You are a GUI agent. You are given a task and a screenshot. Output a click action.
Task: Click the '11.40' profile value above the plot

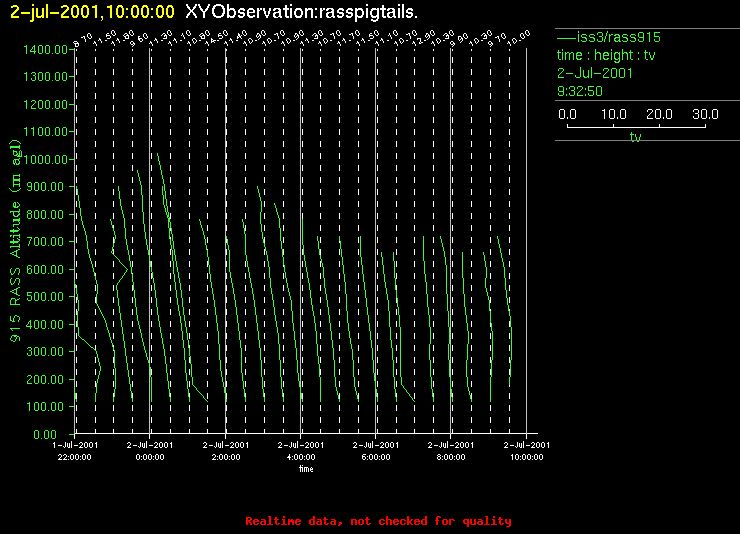coord(235,39)
